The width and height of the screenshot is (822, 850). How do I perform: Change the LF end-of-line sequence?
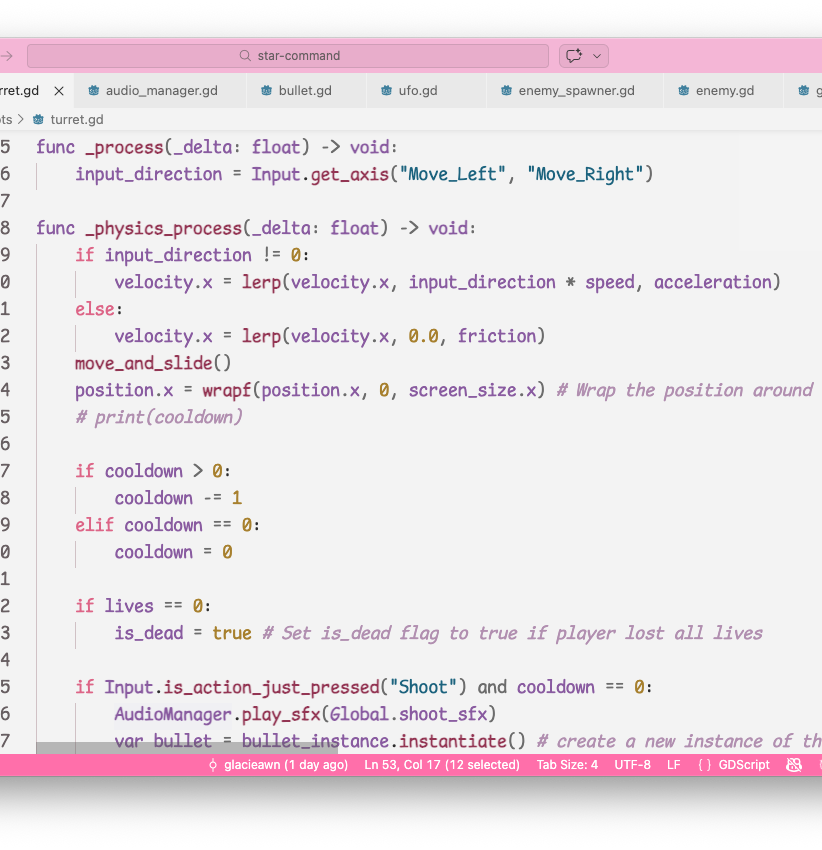pos(674,765)
